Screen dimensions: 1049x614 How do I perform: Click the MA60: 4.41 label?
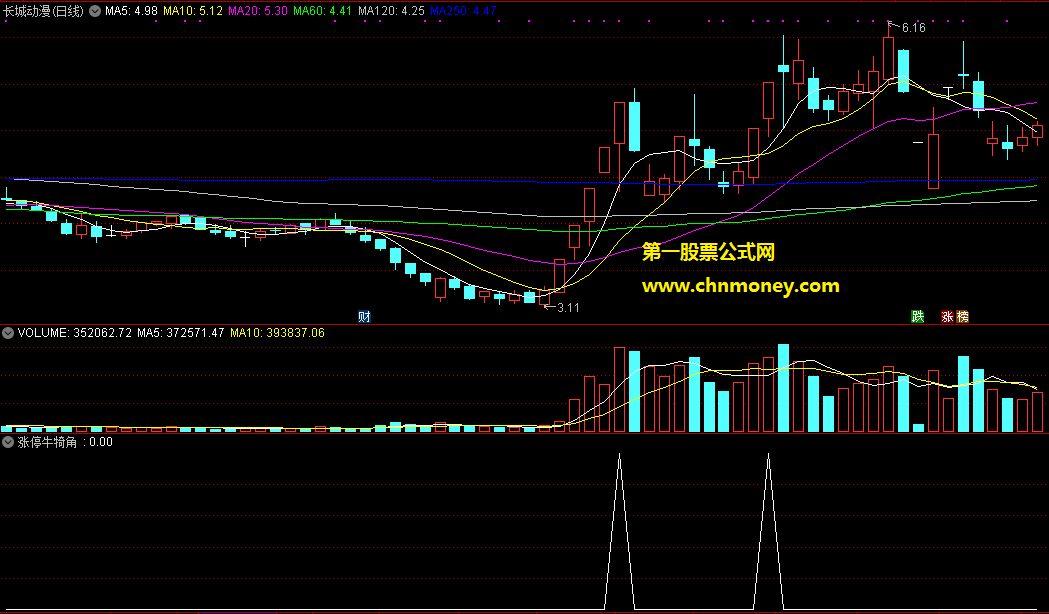tap(322, 11)
